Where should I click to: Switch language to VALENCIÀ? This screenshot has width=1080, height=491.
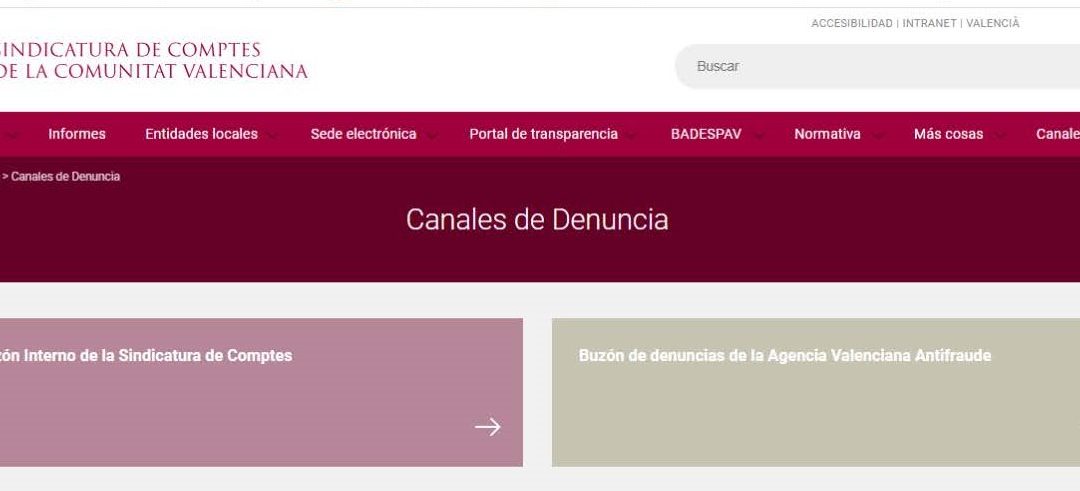[993, 23]
